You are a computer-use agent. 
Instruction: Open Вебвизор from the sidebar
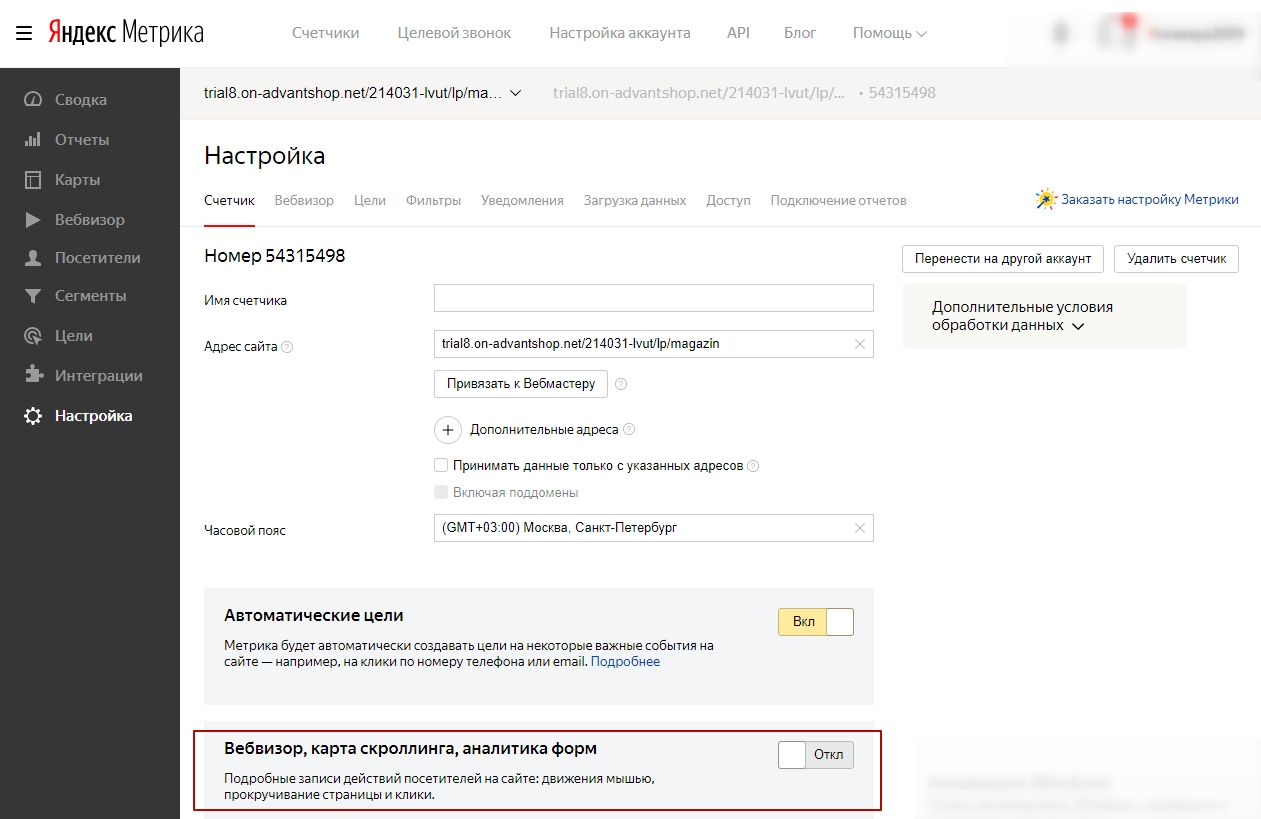click(x=80, y=219)
